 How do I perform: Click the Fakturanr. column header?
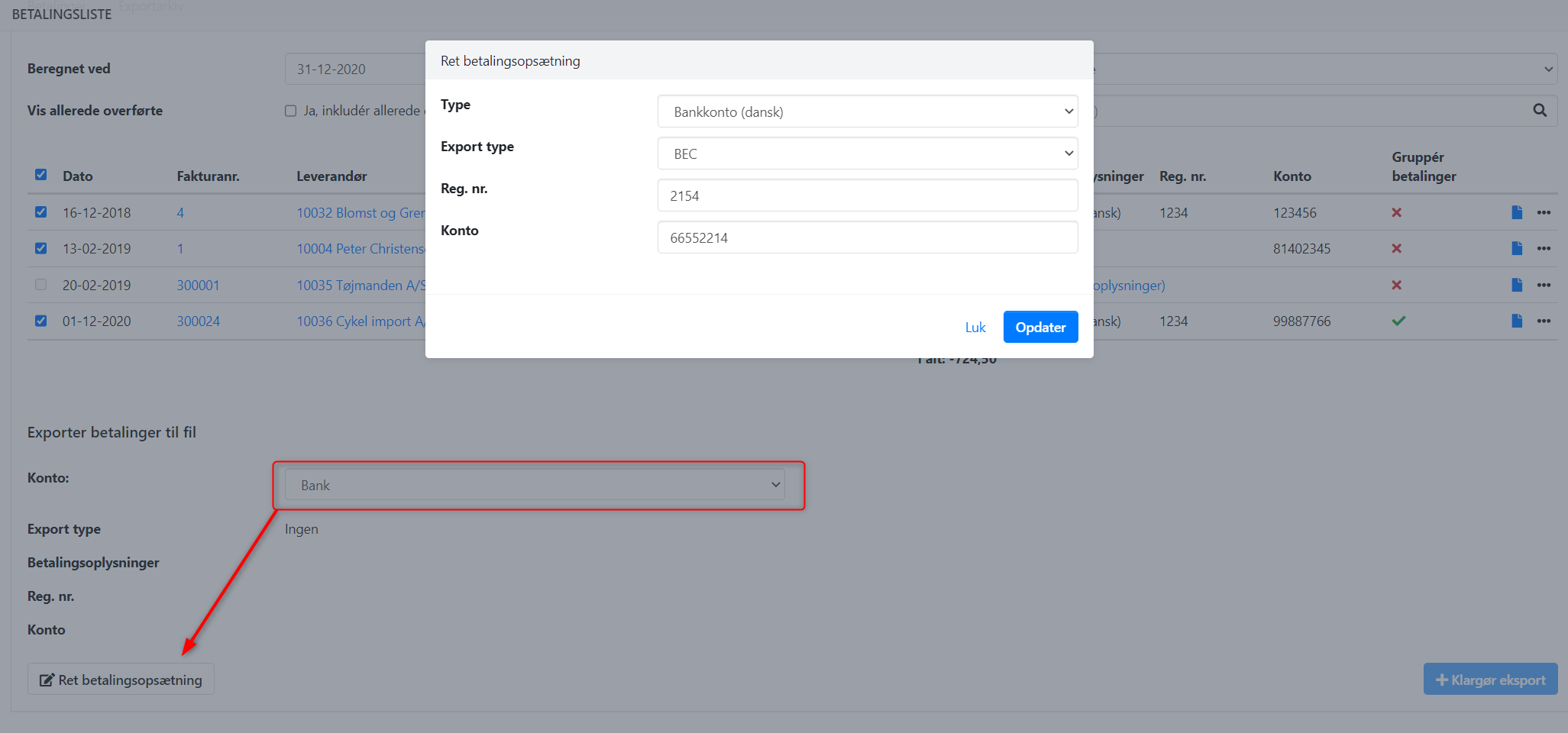(208, 176)
